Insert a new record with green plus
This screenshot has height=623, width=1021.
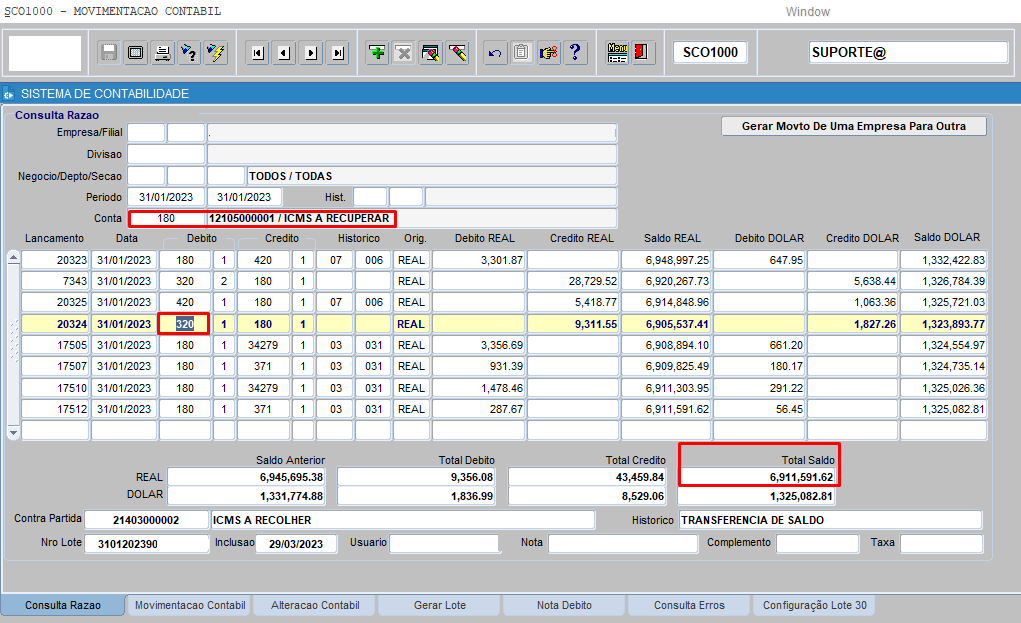[377, 53]
